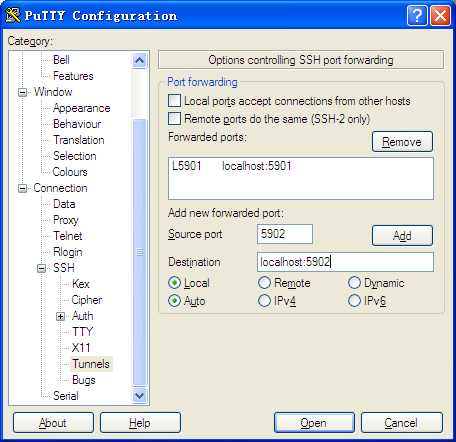
Task: Close the PuTTY Configuration window
Action: (x=440, y=15)
